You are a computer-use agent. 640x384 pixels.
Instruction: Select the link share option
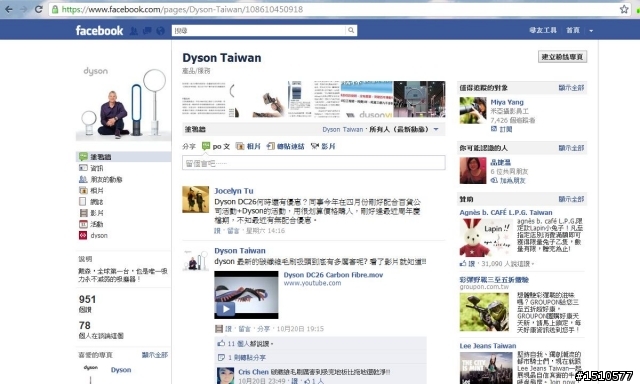[x=285, y=146]
